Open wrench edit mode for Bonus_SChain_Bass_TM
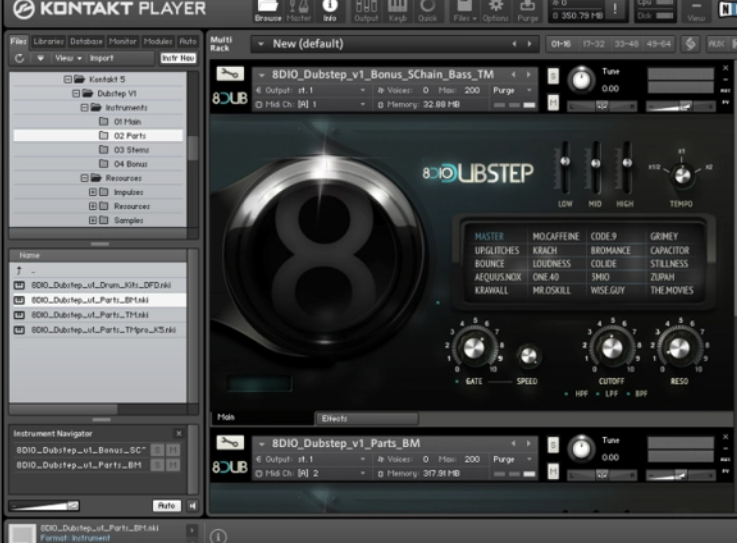 230,73
